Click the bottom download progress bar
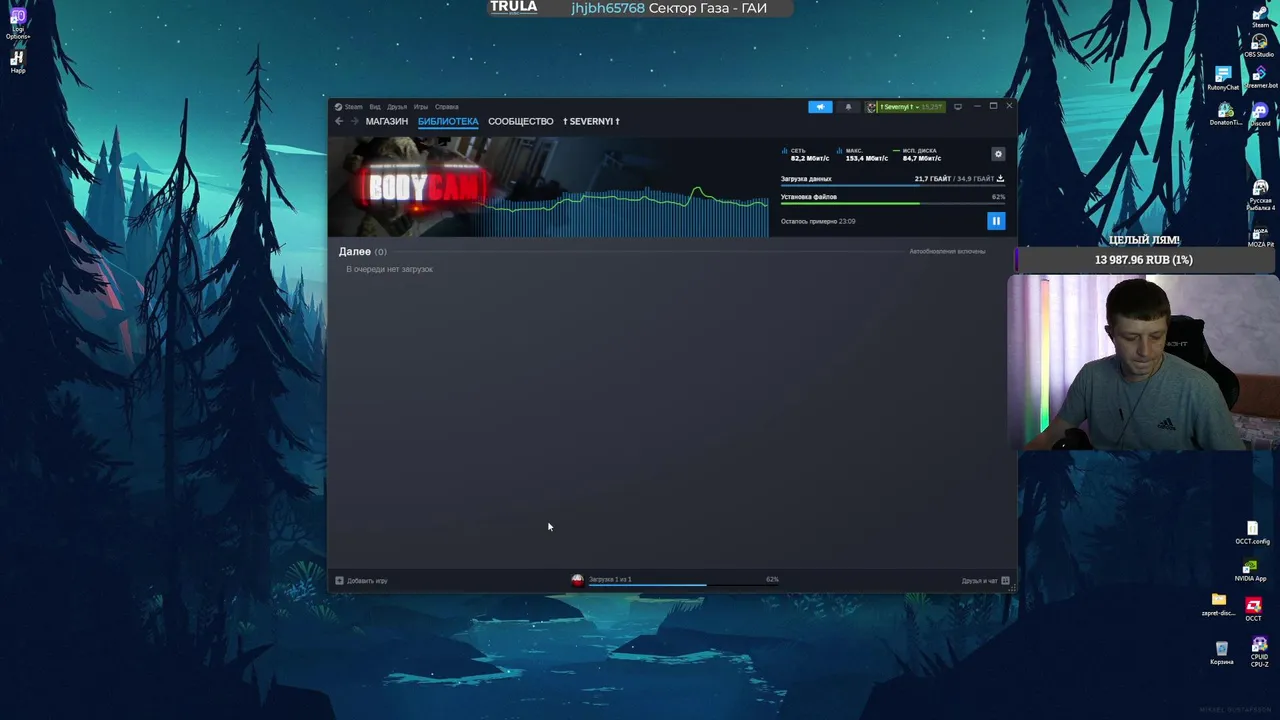Screen dimensions: 1280x720 tap(683, 585)
